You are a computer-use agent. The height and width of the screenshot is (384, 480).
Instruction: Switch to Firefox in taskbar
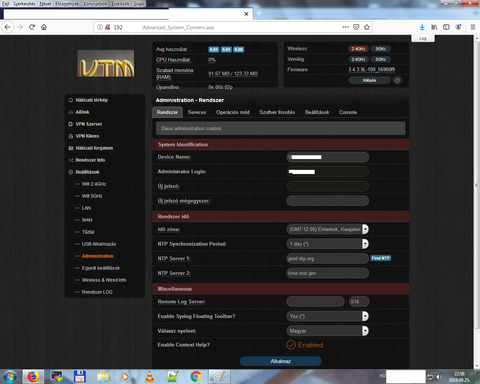click(x=33, y=377)
